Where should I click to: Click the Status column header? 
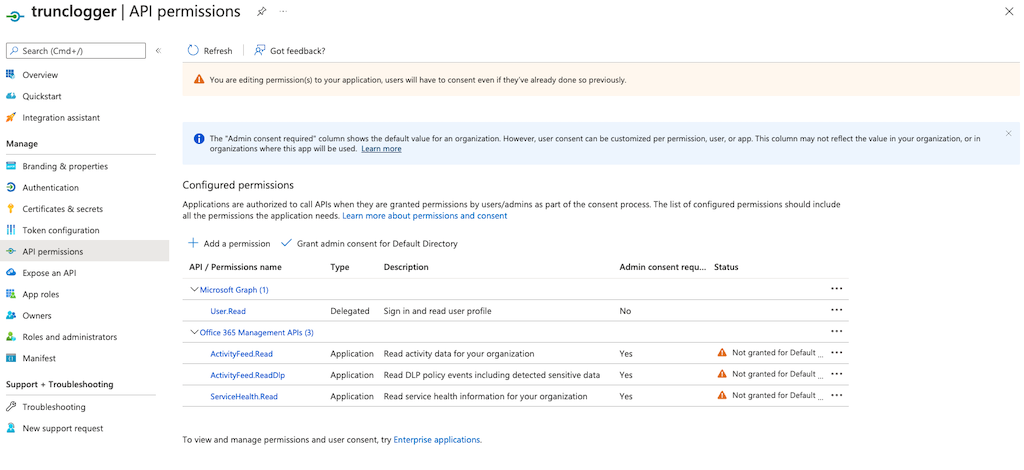[x=726, y=267]
